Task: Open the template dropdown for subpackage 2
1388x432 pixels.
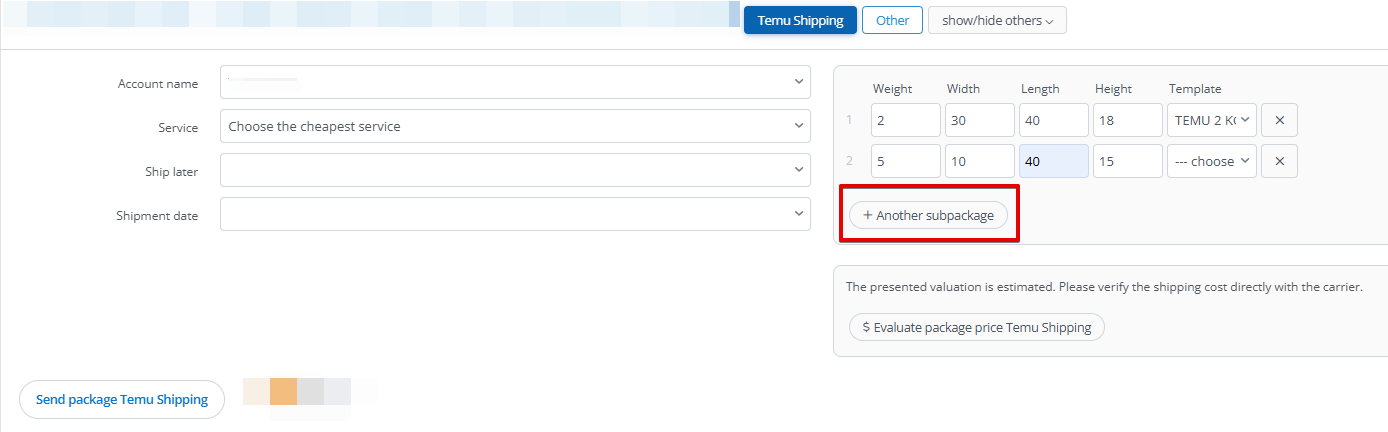Action: (1212, 161)
